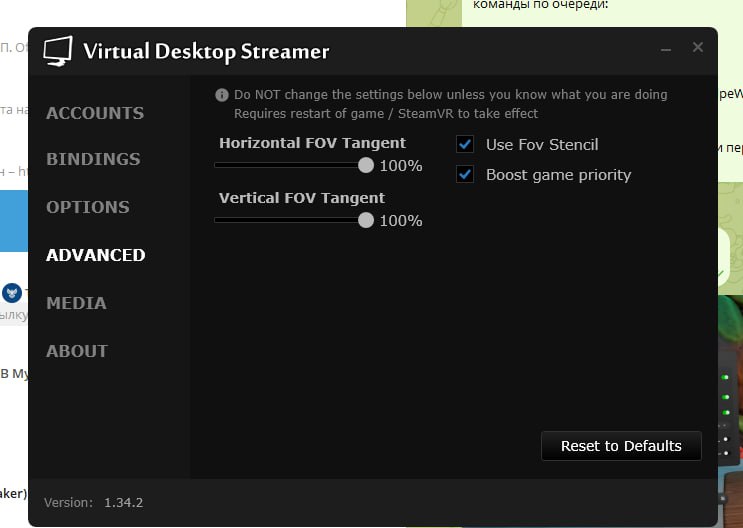
Task: Open the Media tab
Action: (76, 303)
